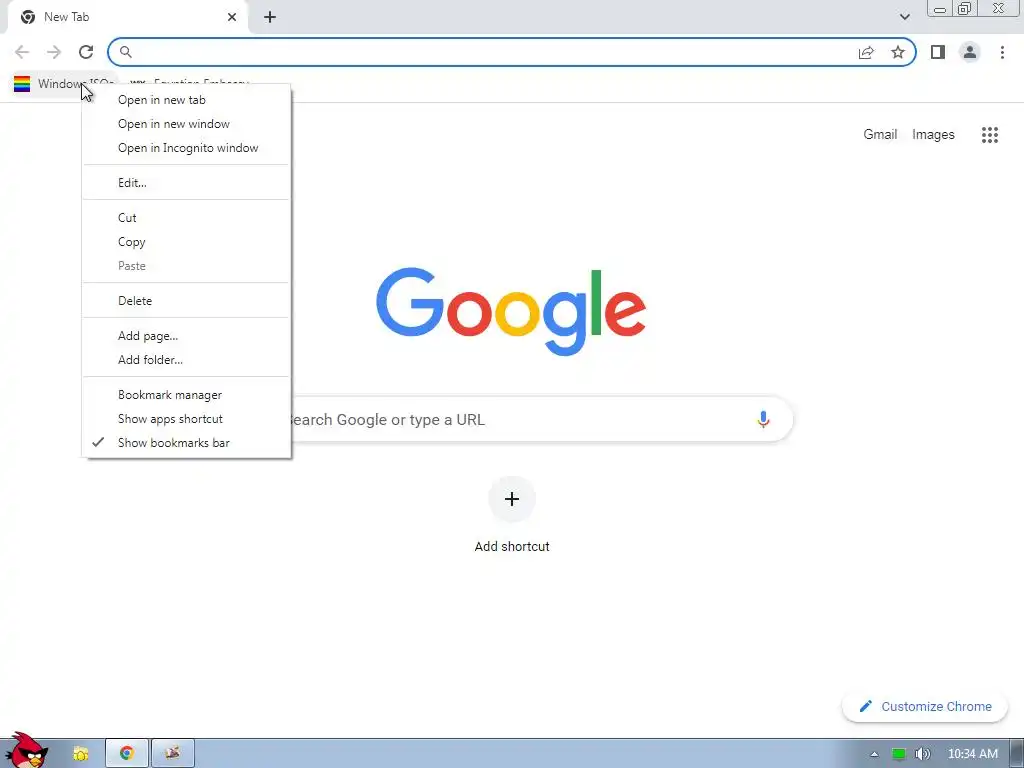Start voice search with the microphone
The image size is (1024, 768).
click(763, 419)
